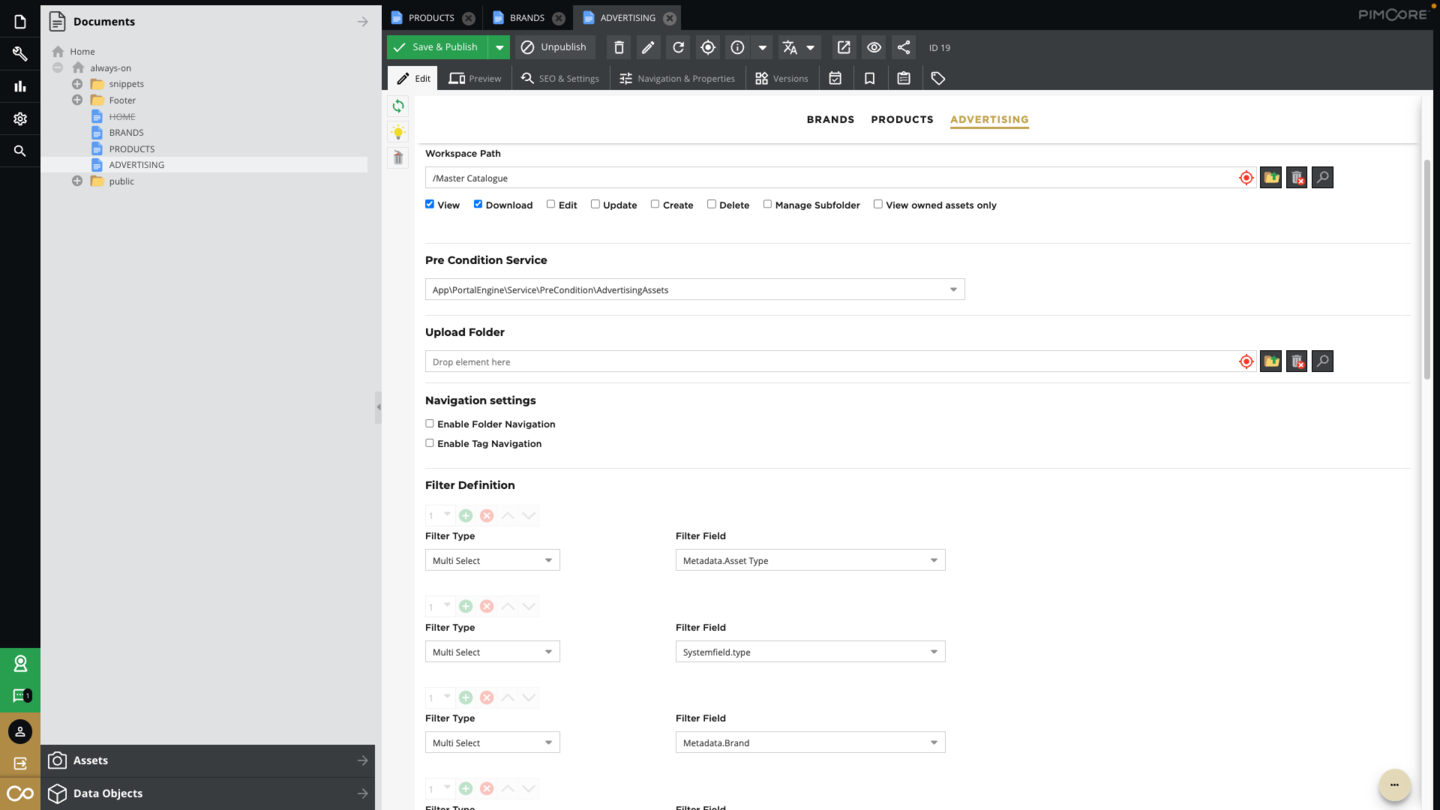Switch to the SEO & Settings tab
1440x810 pixels.
560,78
